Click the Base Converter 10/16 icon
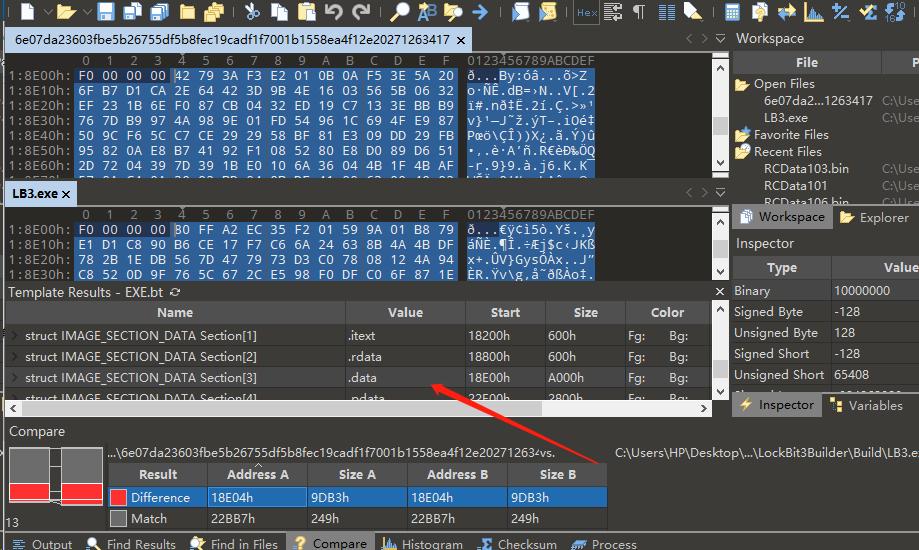The height and width of the screenshot is (550, 919). (x=894, y=11)
